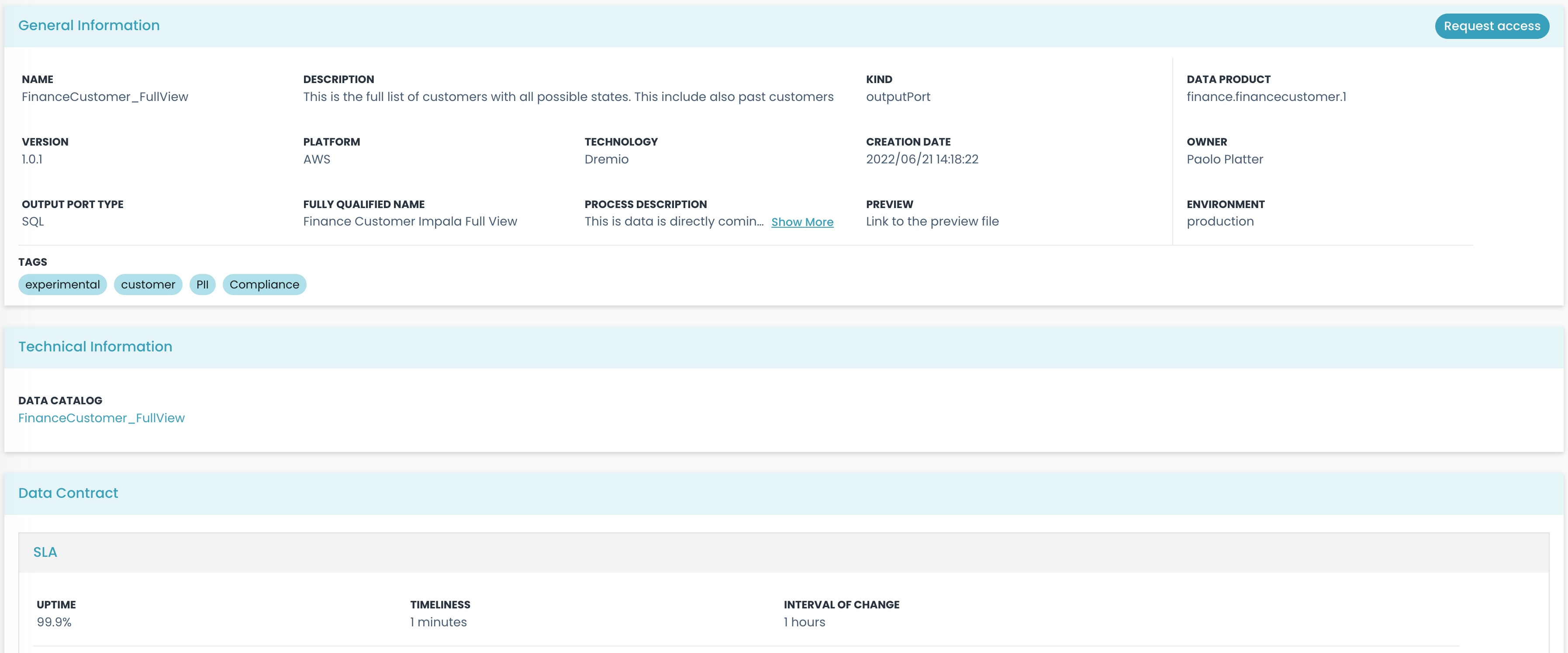Click the General Information section header

point(89,25)
